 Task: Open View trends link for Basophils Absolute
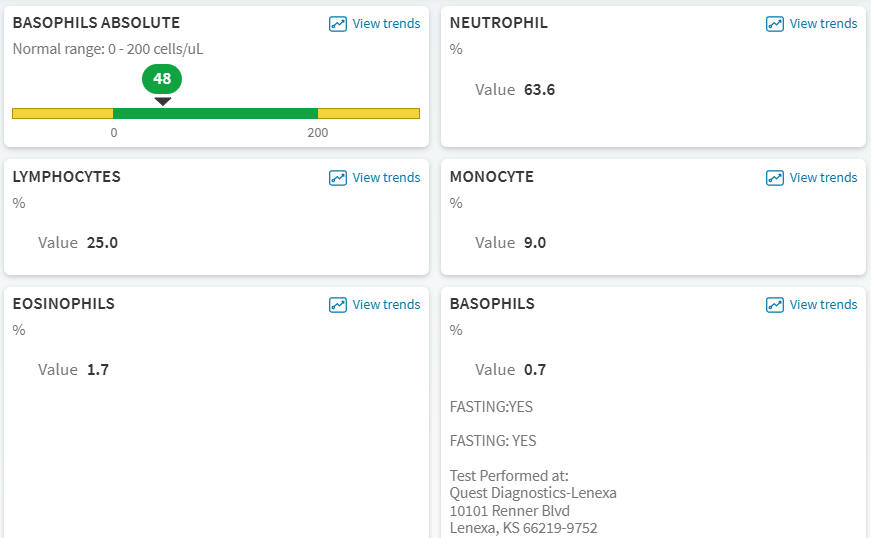pos(386,24)
